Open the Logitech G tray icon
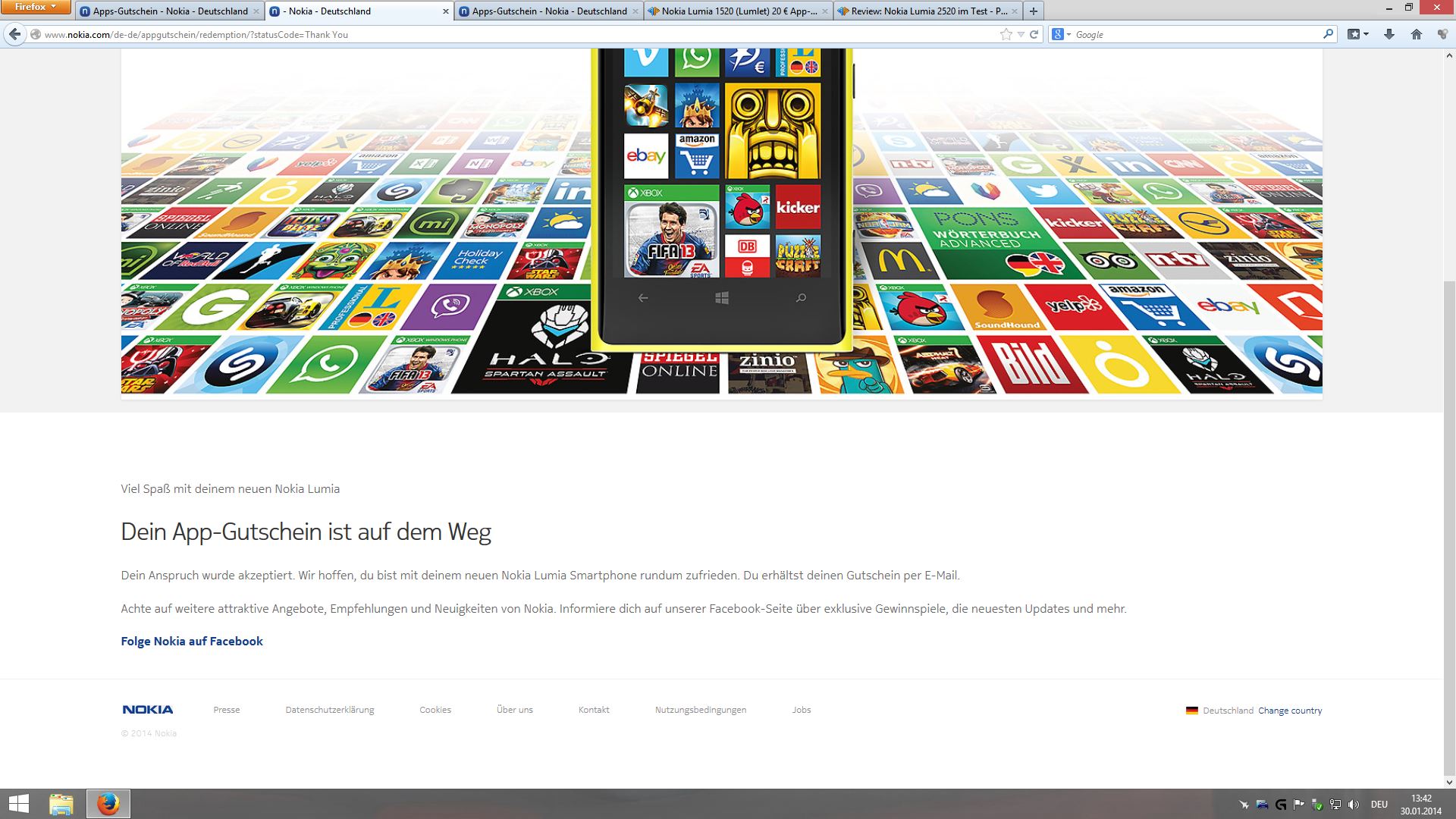The image size is (1456, 819). (1281, 805)
